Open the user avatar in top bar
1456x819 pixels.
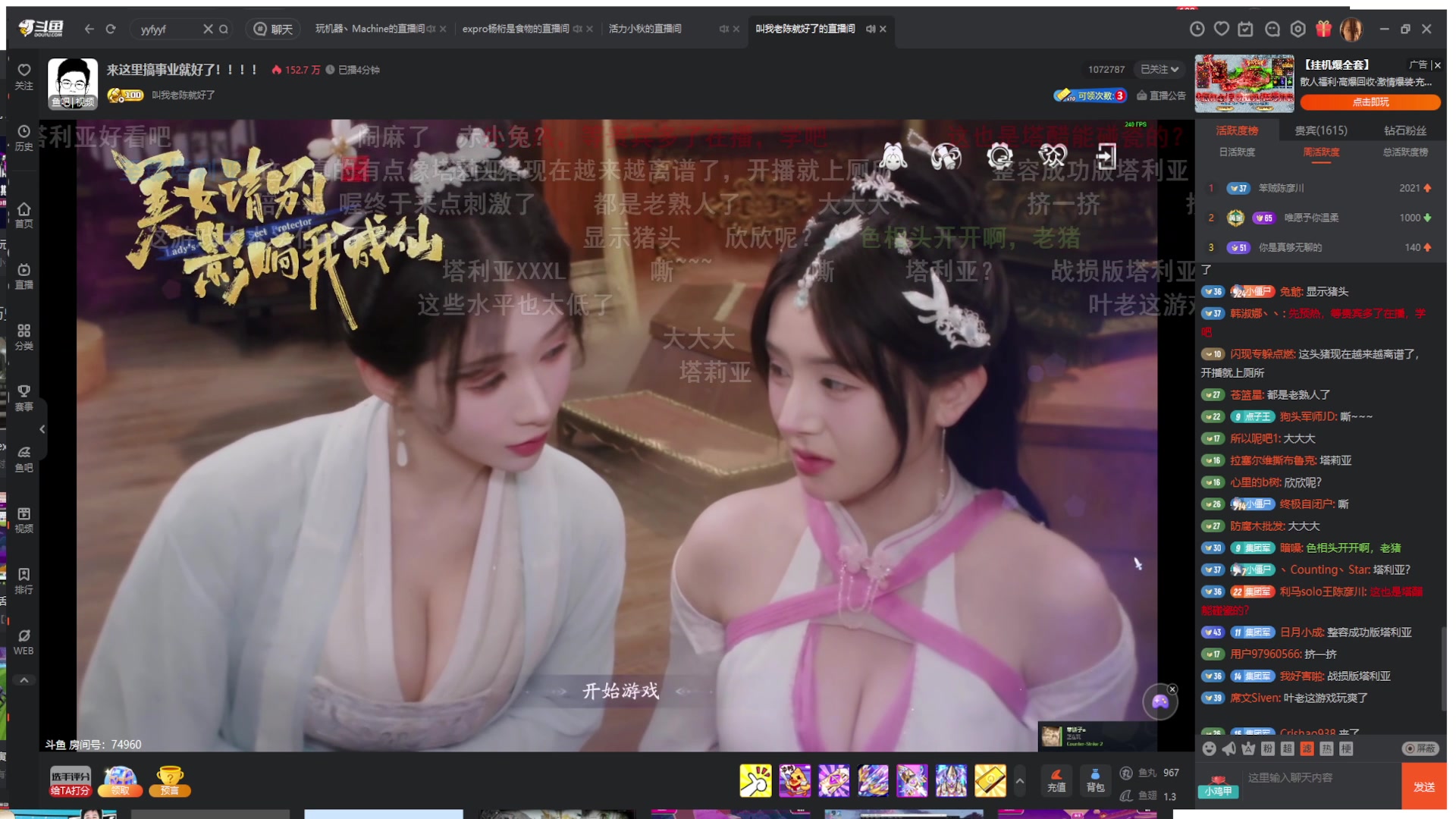pyautogui.click(x=1351, y=29)
